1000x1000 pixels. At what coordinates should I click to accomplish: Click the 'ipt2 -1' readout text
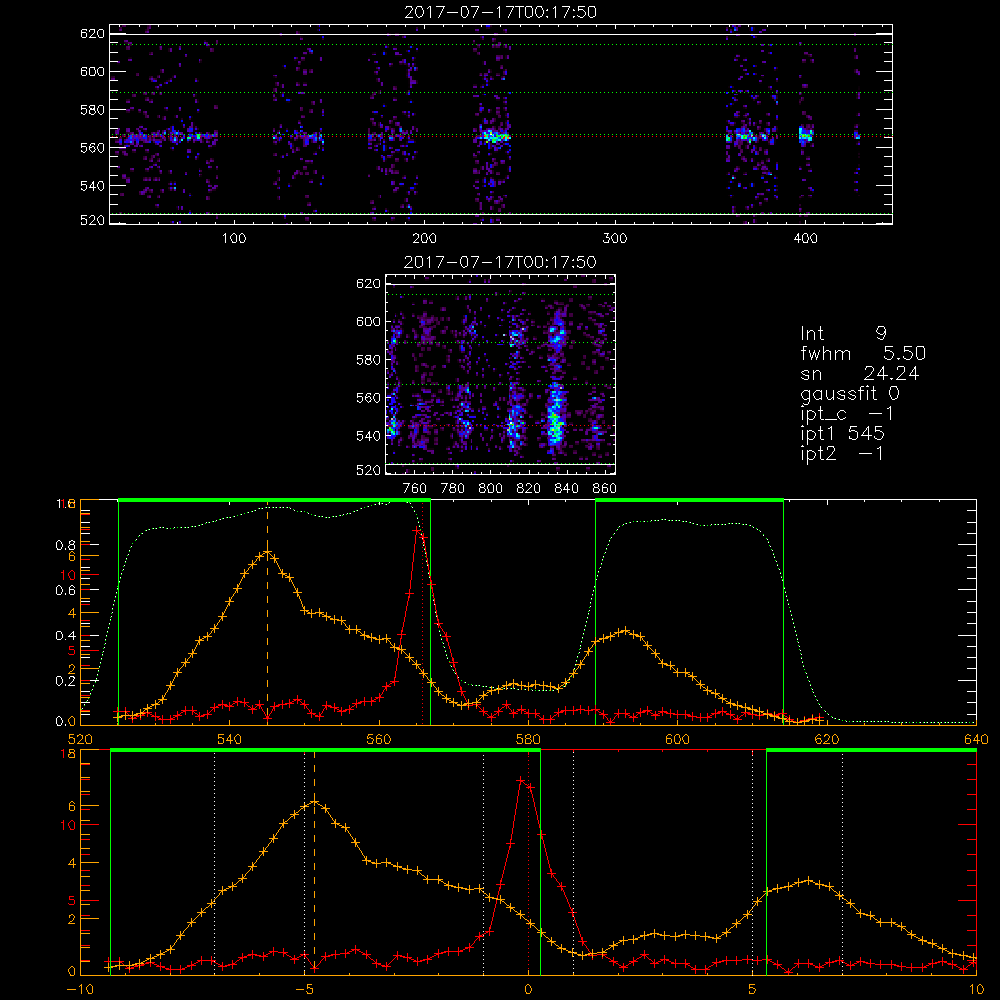coord(842,453)
